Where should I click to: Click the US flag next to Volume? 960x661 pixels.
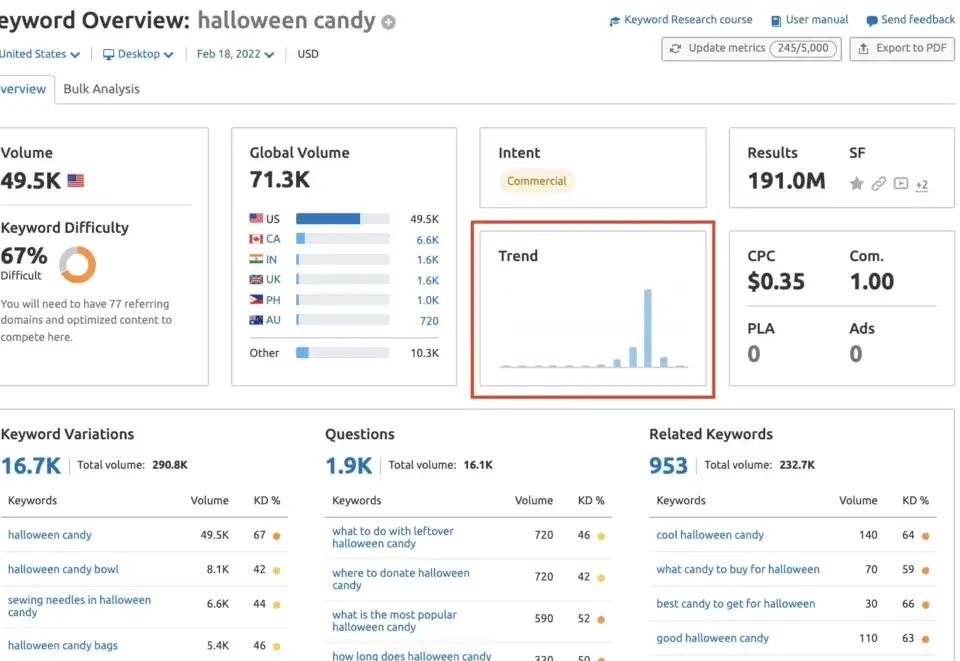(76, 181)
